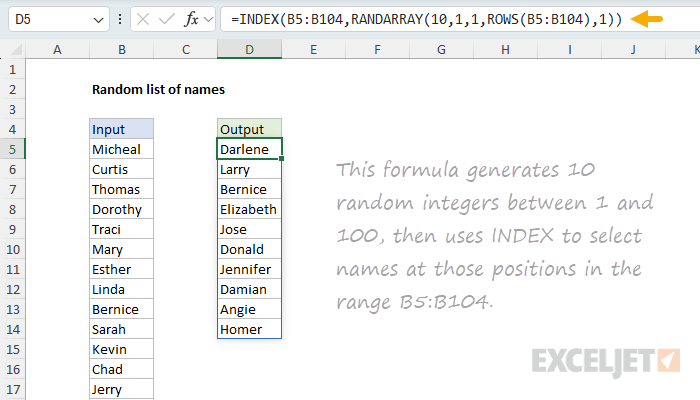Click the formula bar vertical dots handle
The image size is (700, 400).
pyautogui.click(x=120, y=19)
